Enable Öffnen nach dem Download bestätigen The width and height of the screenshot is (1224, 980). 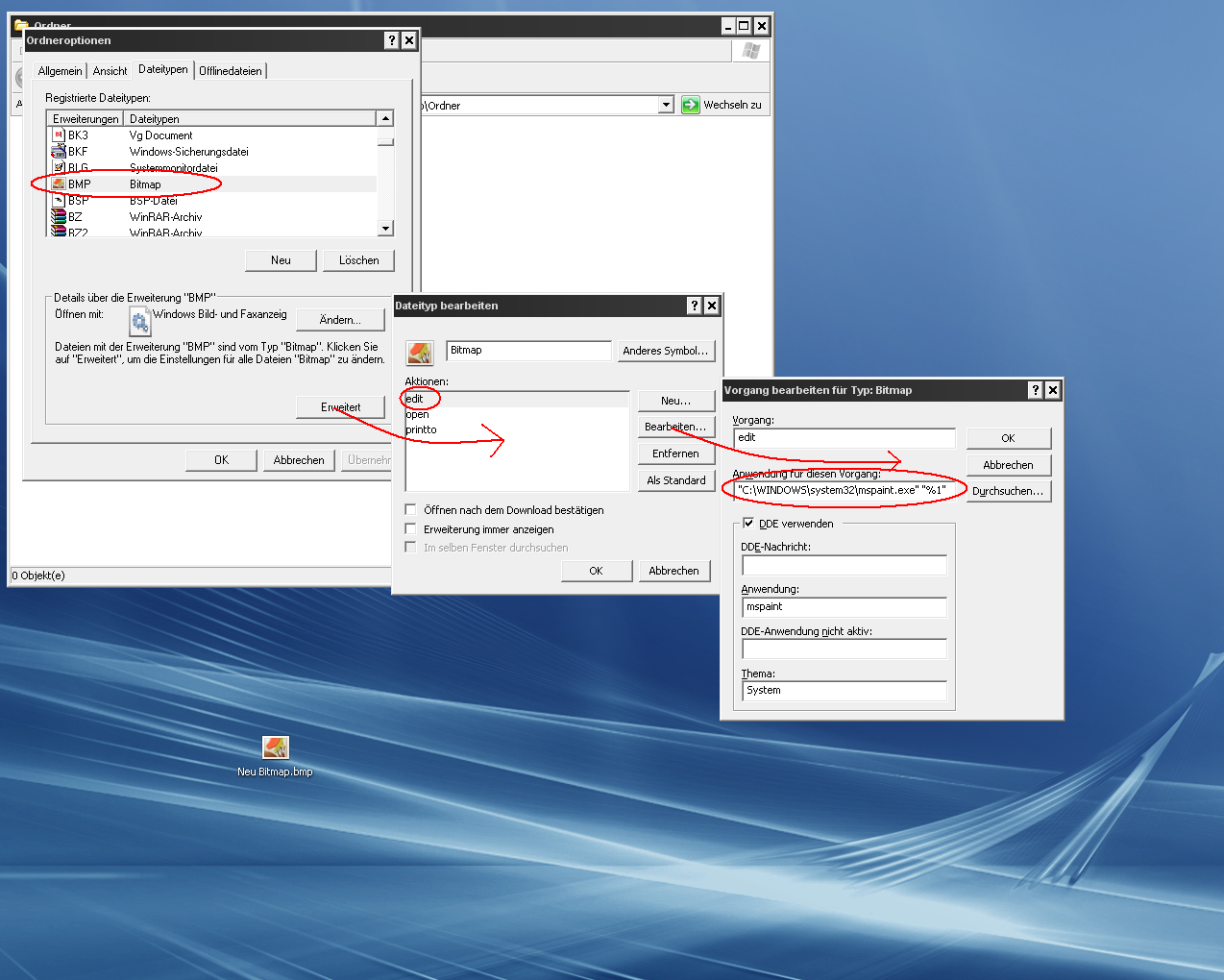coord(411,510)
